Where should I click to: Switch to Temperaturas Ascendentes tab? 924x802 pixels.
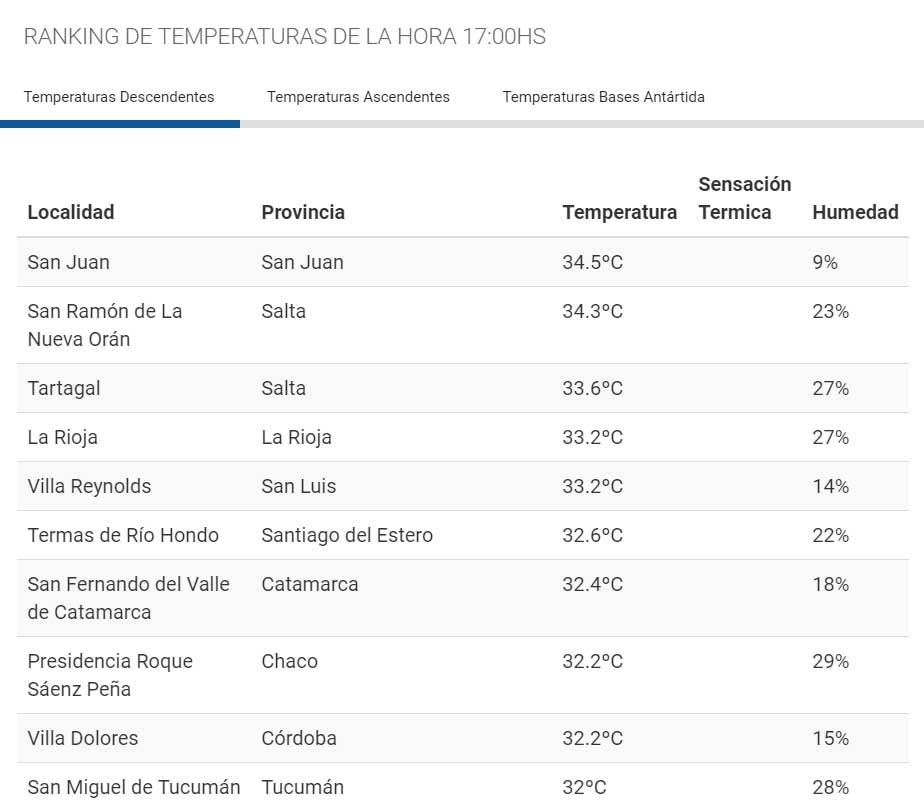(358, 97)
